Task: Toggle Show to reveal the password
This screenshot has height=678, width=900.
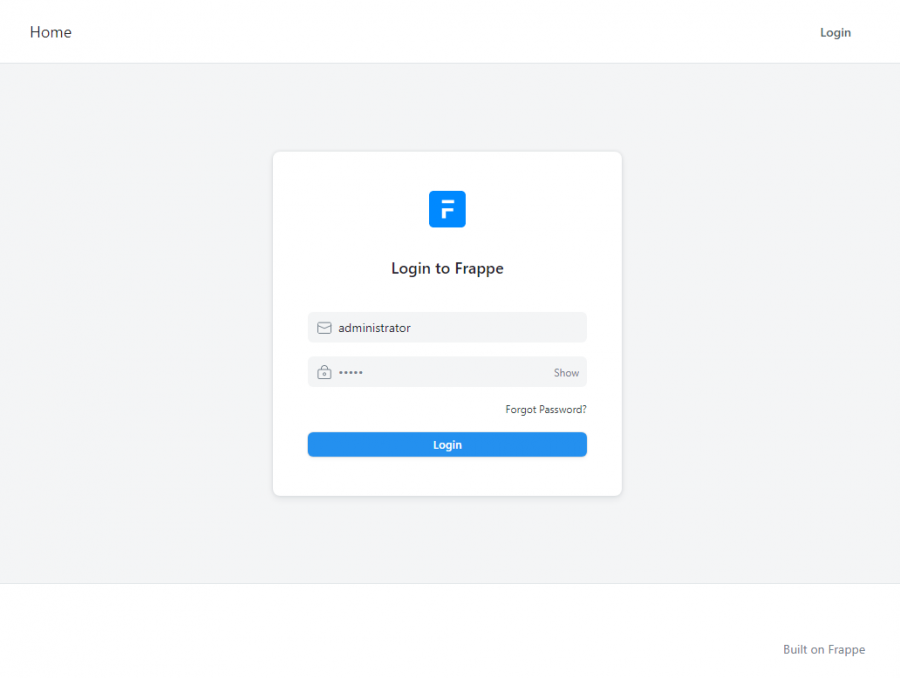Action: (x=566, y=373)
